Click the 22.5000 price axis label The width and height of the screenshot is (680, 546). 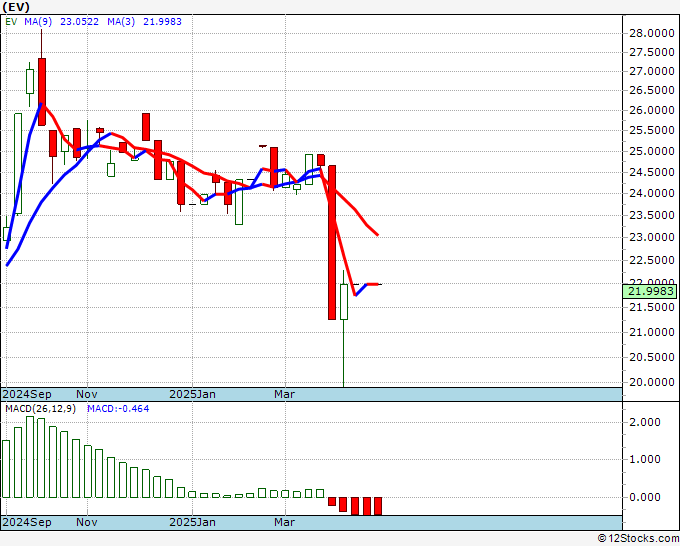click(x=651, y=260)
